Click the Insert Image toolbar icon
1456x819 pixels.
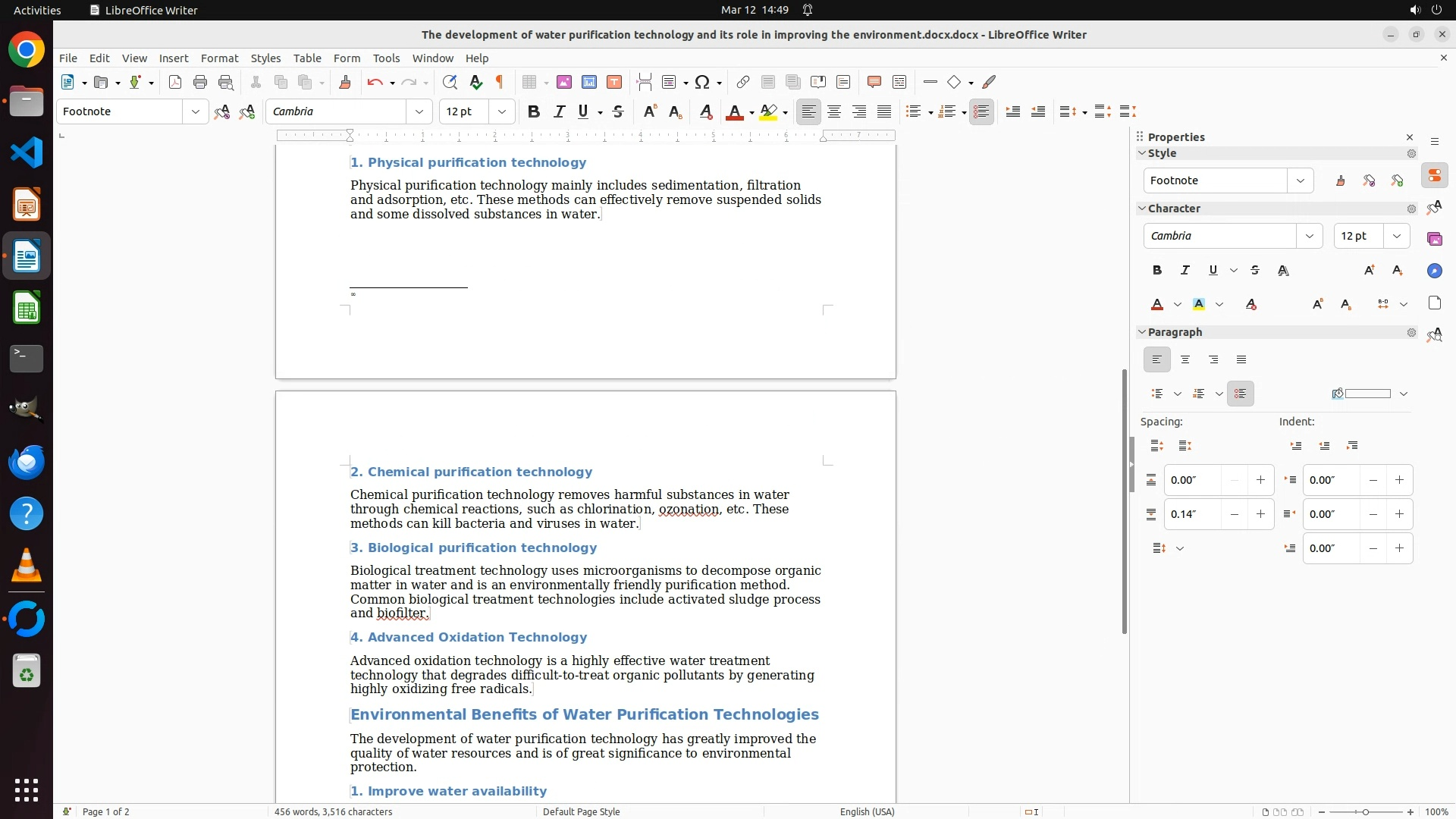(x=564, y=83)
